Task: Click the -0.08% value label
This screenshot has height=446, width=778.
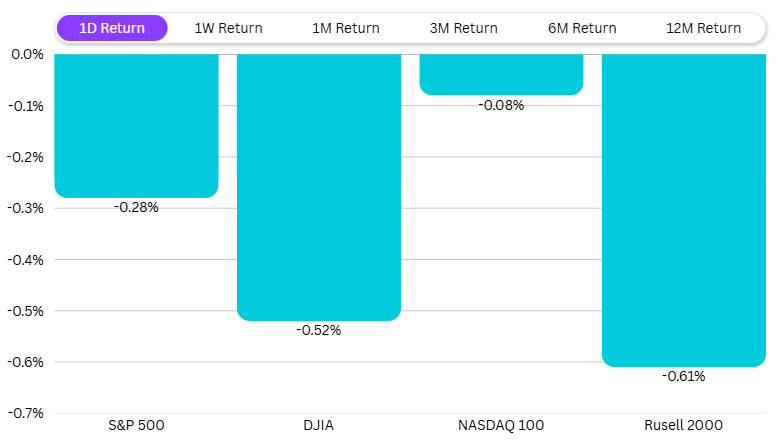Action: [x=501, y=105]
